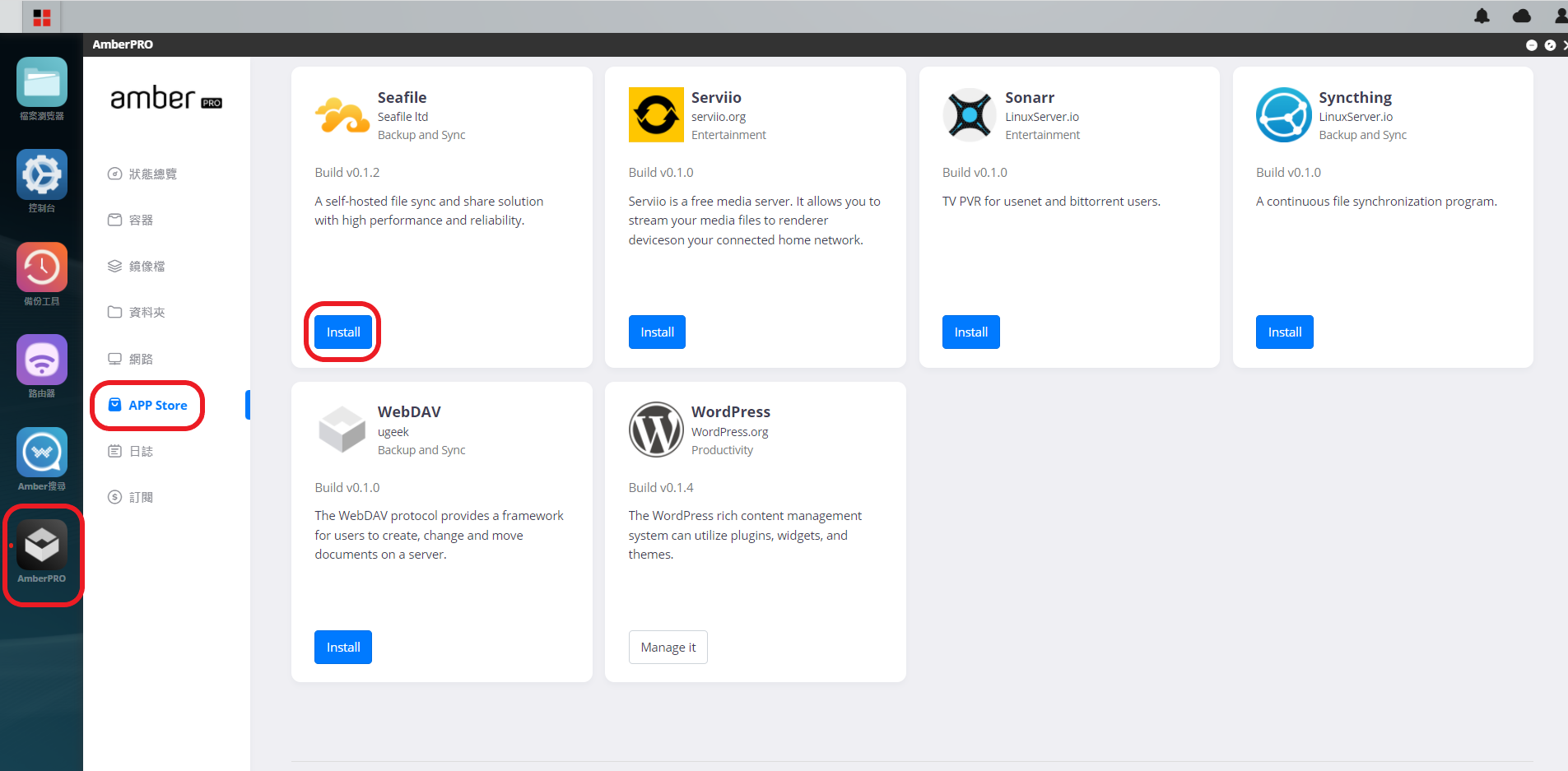The image size is (1568, 771).
Task: Click the network monitor sidebar icon
Action: pos(114,359)
